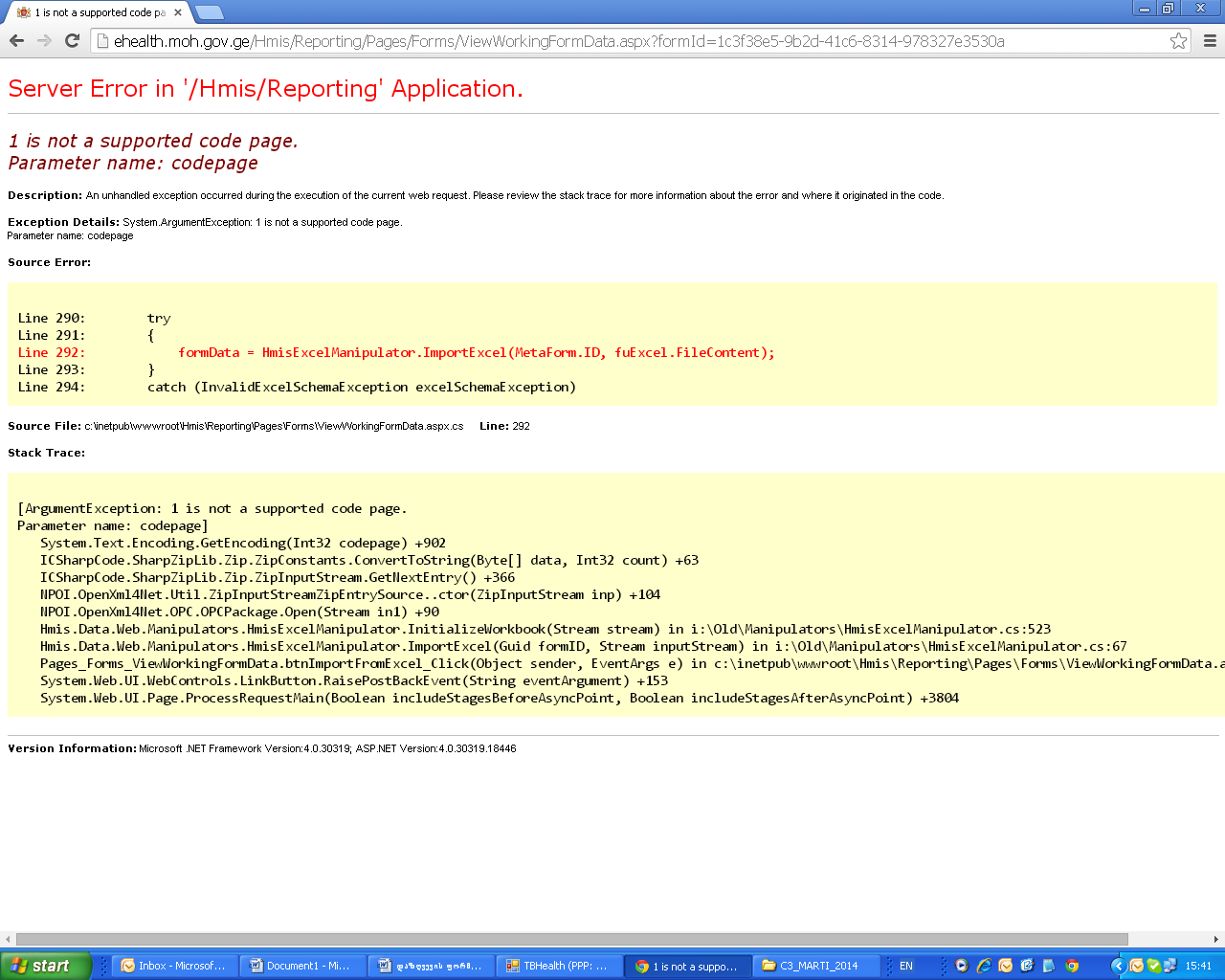Click the browser Back arrow
The image size is (1225, 980).
pos(16,40)
